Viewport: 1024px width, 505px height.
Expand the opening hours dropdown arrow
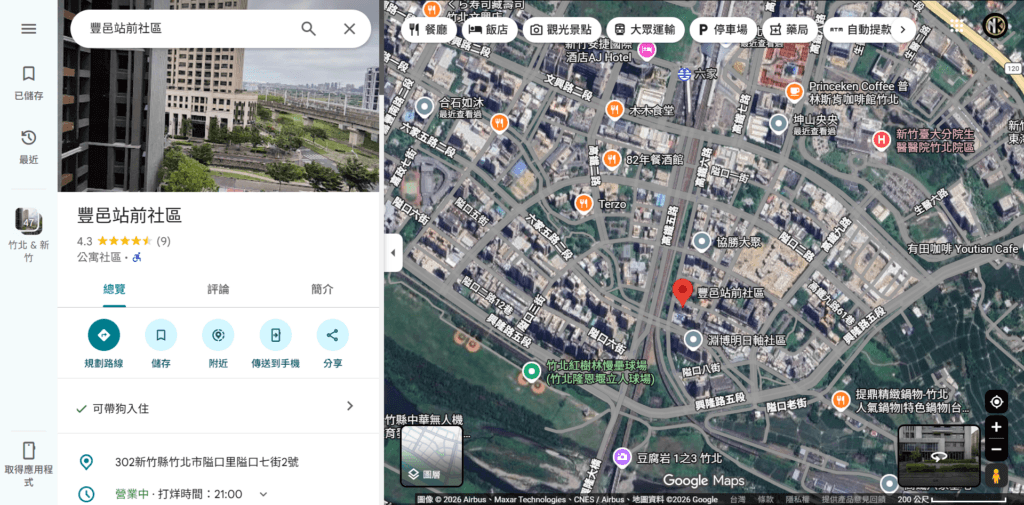(x=263, y=494)
